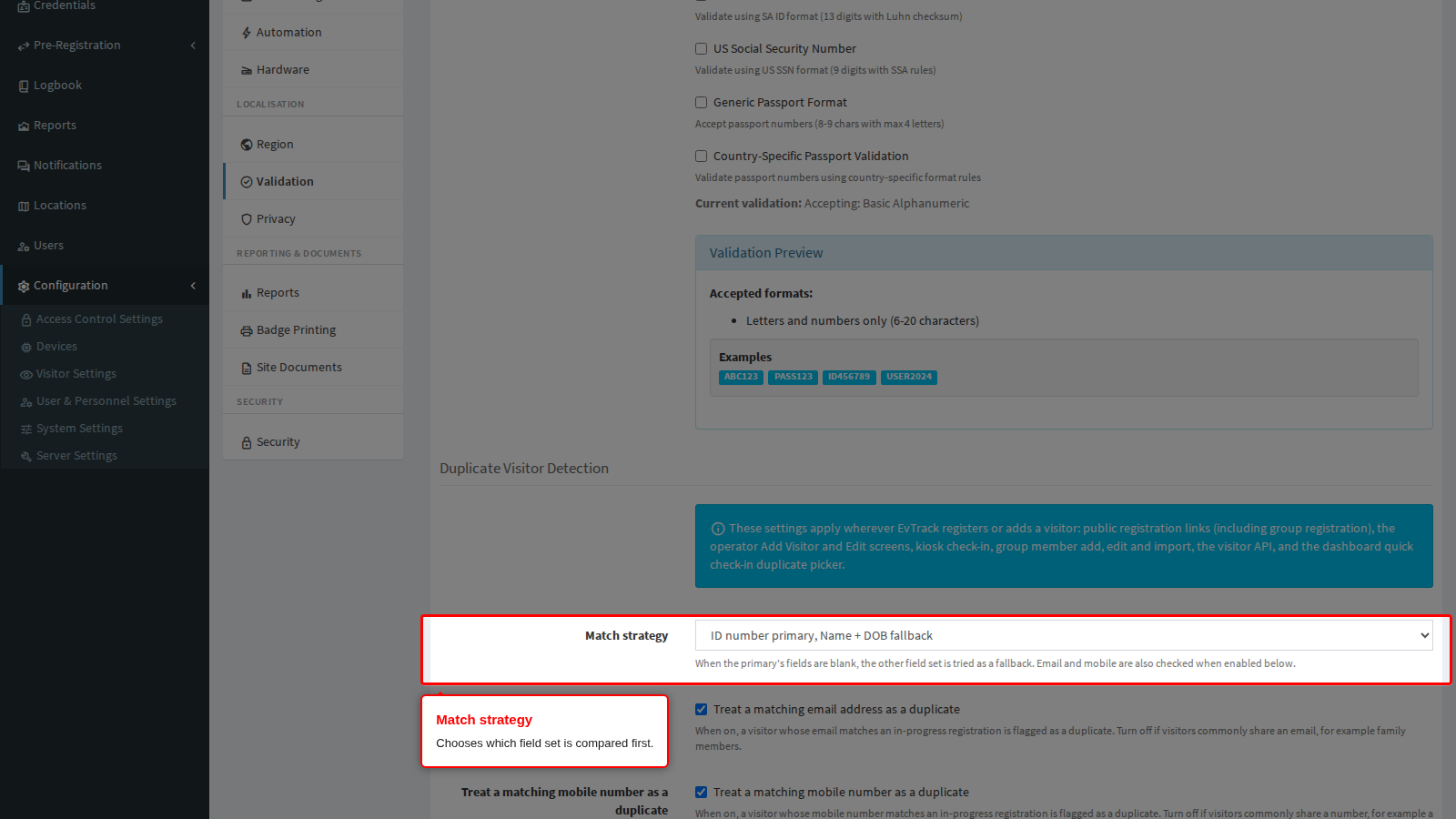1456x819 pixels.
Task: Click the ID456789 example badge
Action: 849,377
